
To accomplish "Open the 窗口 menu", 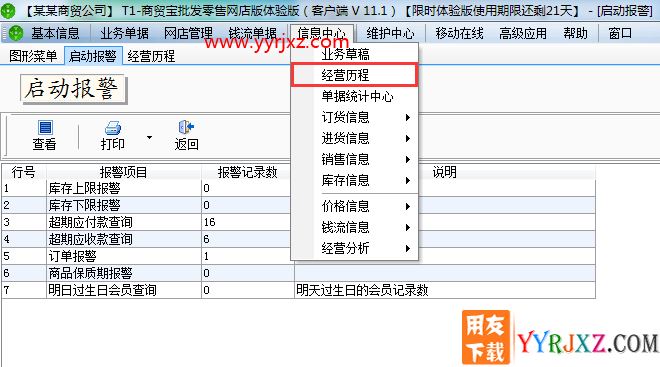I will click(620, 33).
